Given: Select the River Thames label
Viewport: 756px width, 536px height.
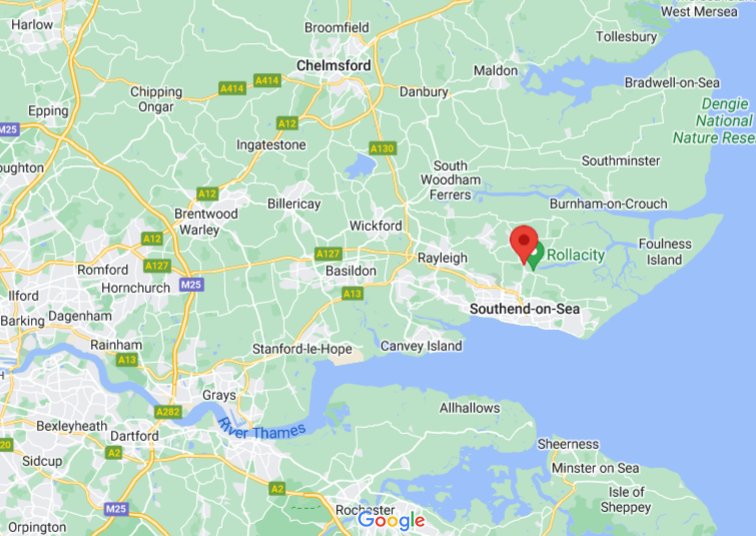Looking at the screenshot, I should pos(262,429).
